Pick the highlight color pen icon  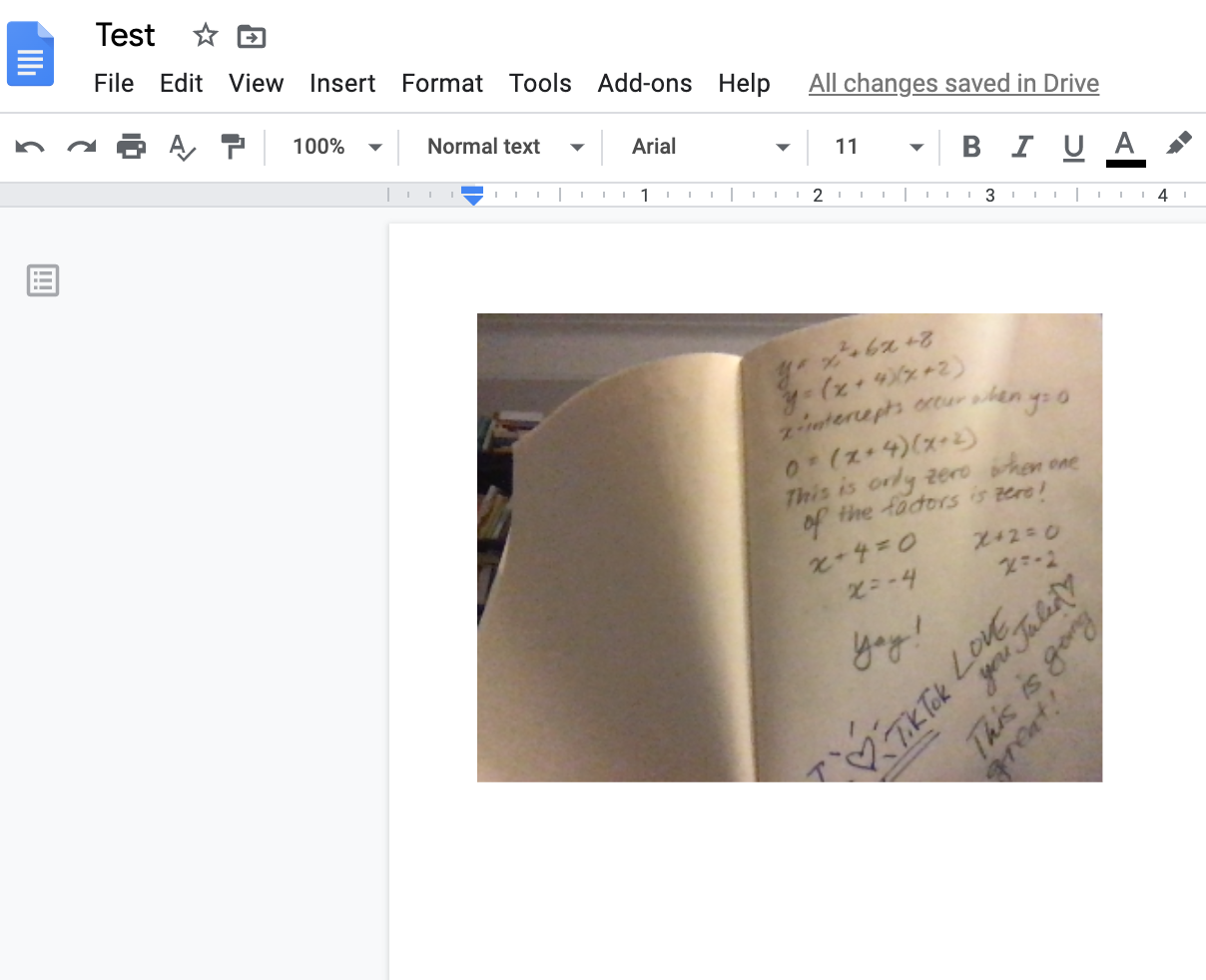1178,146
